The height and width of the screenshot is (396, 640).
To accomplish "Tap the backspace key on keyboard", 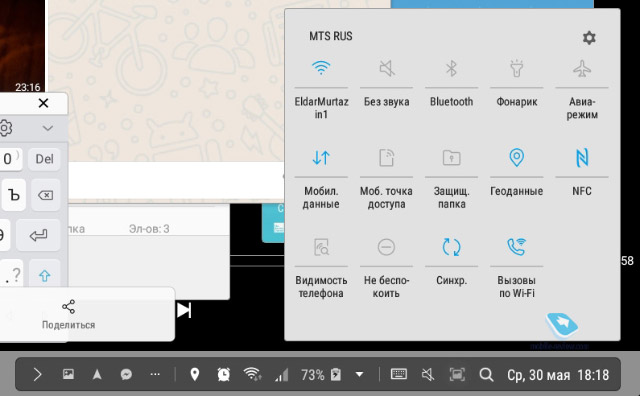I will tap(45, 195).
